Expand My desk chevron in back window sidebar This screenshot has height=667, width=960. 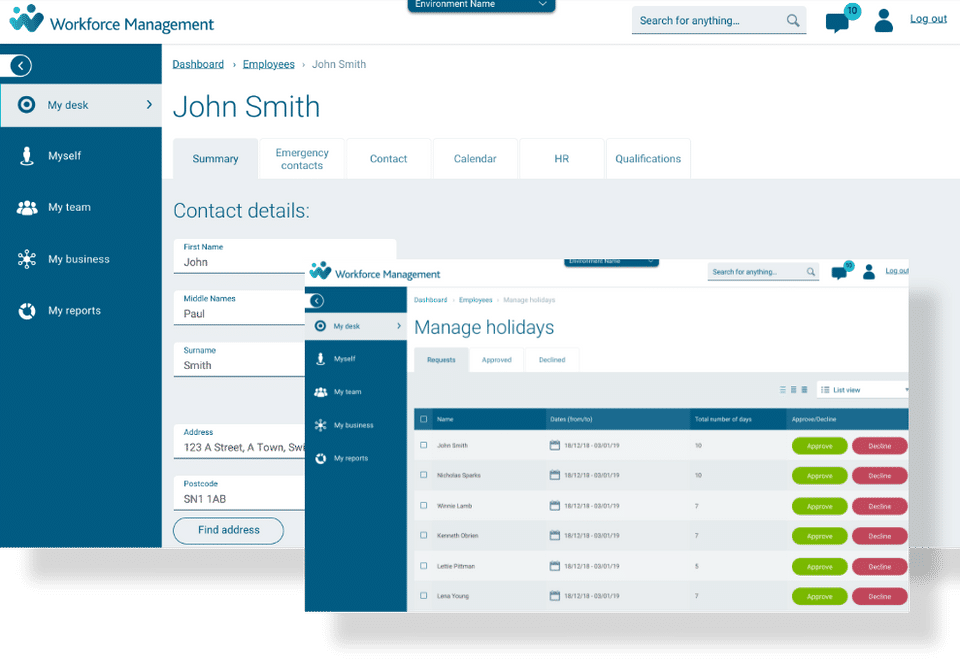pos(149,105)
